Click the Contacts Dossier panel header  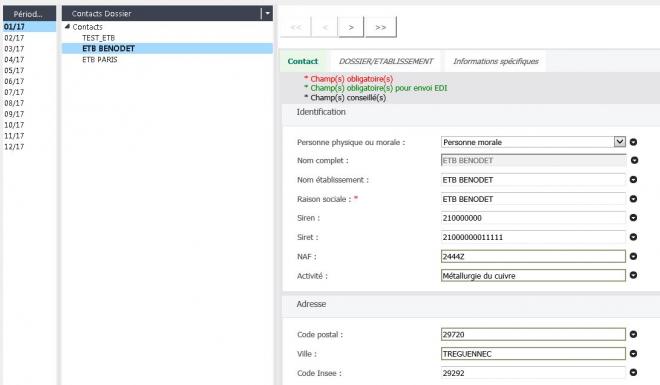click(x=167, y=13)
